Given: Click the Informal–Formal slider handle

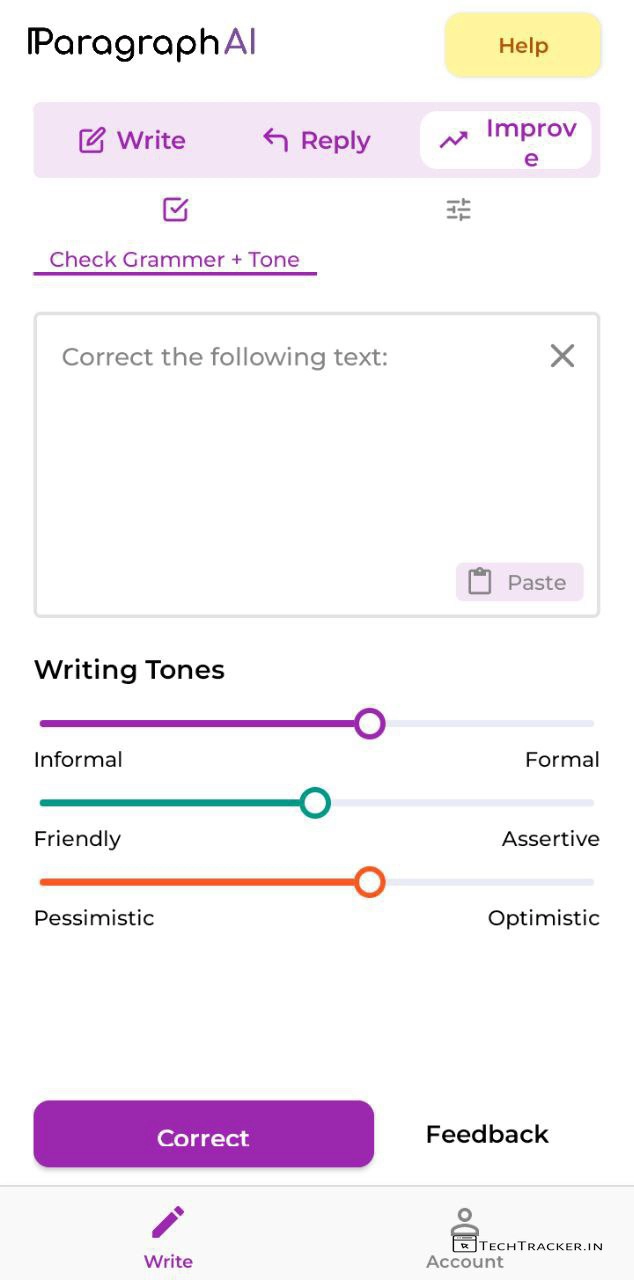Looking at the screenshot, I should [370, 723].
